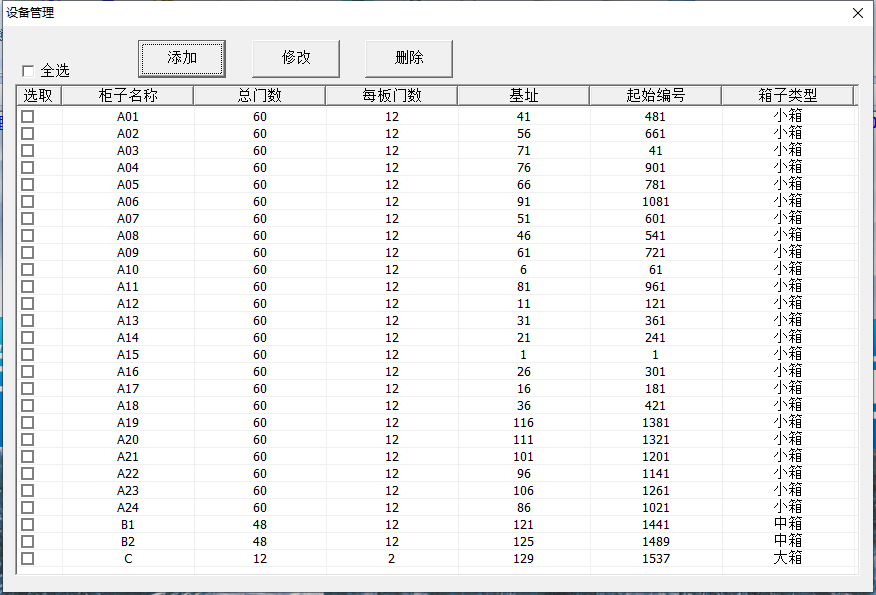Check the box for cabinet A01
This screenshot has width=876, height=595.
[27, 117]
